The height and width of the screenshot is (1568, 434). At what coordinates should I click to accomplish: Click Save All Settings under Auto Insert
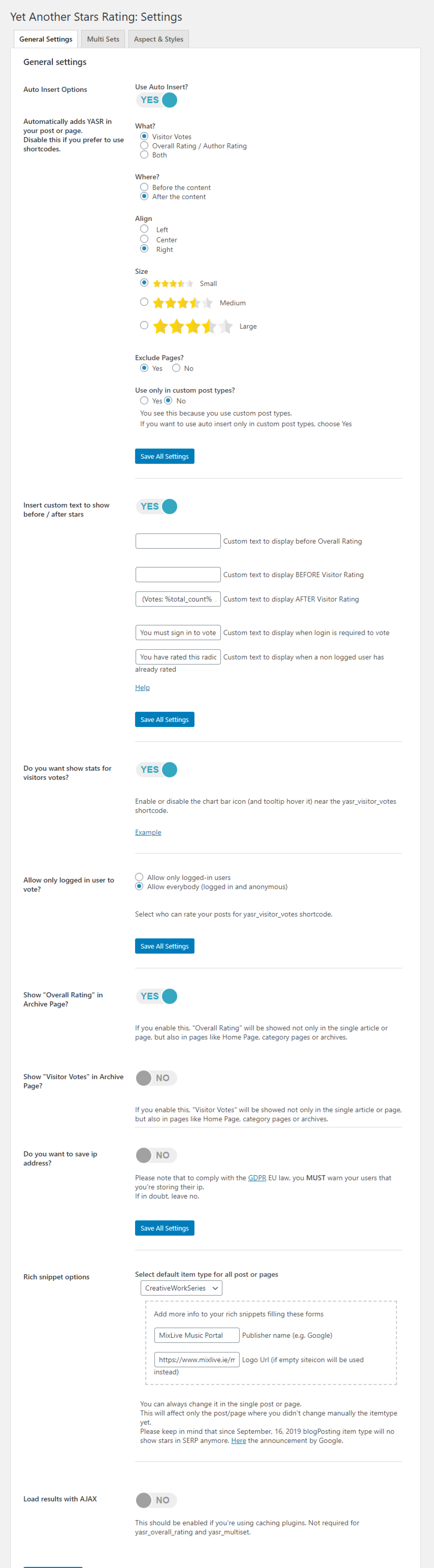tap(165, 456)
